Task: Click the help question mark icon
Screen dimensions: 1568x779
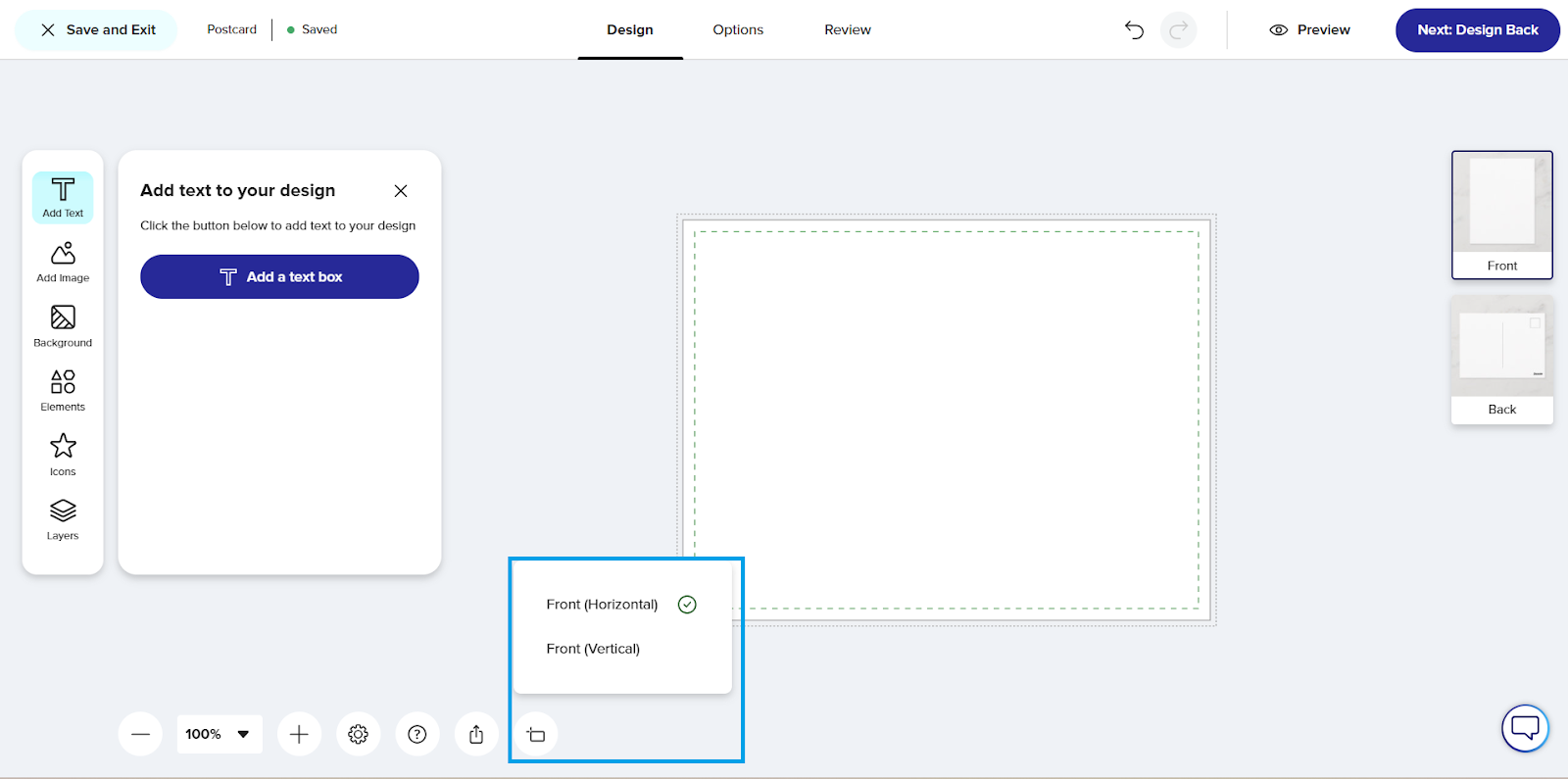Action: pyautogui.click(x=417, y=734)
